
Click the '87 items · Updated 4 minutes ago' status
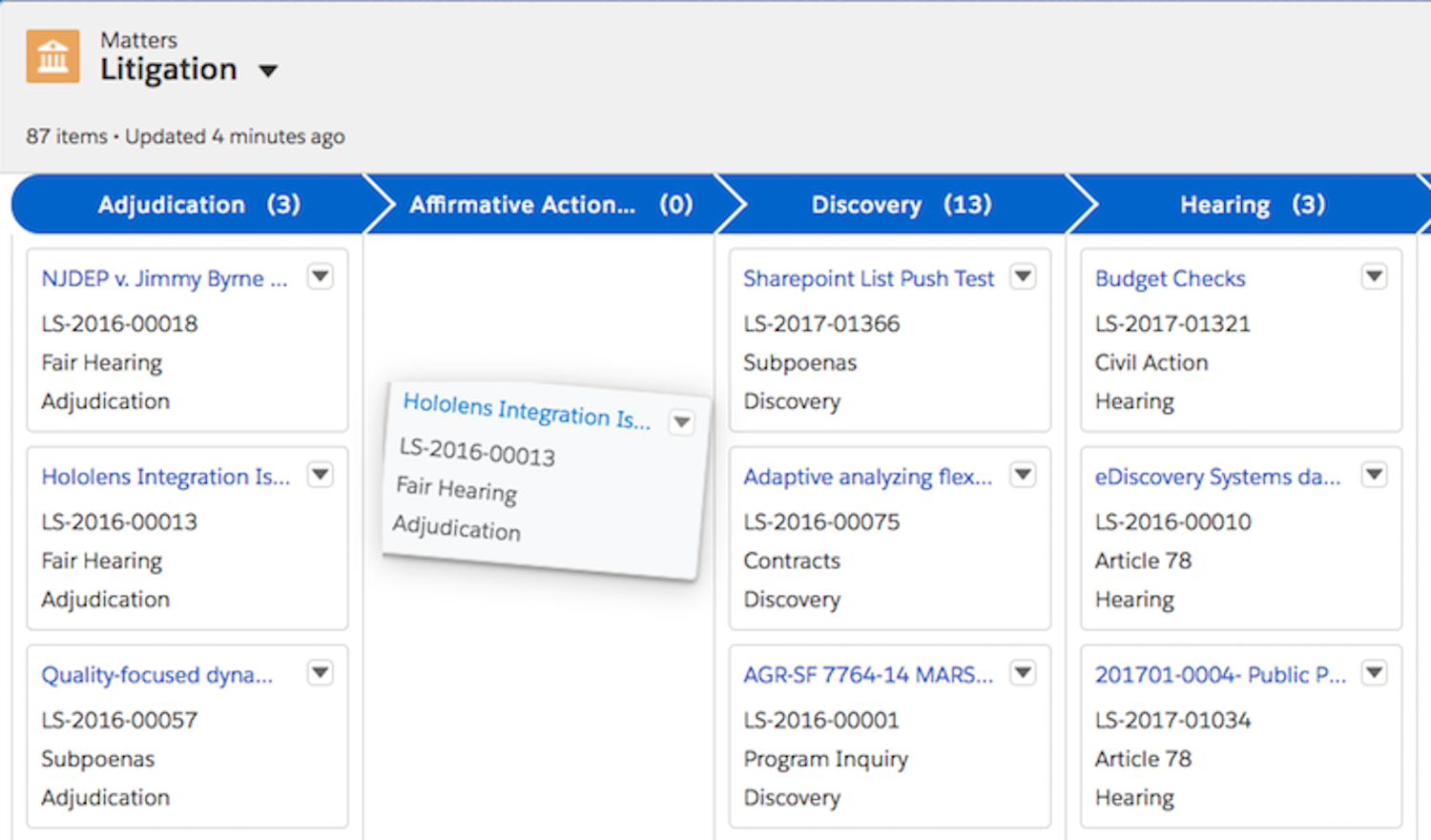pos(185,137)
